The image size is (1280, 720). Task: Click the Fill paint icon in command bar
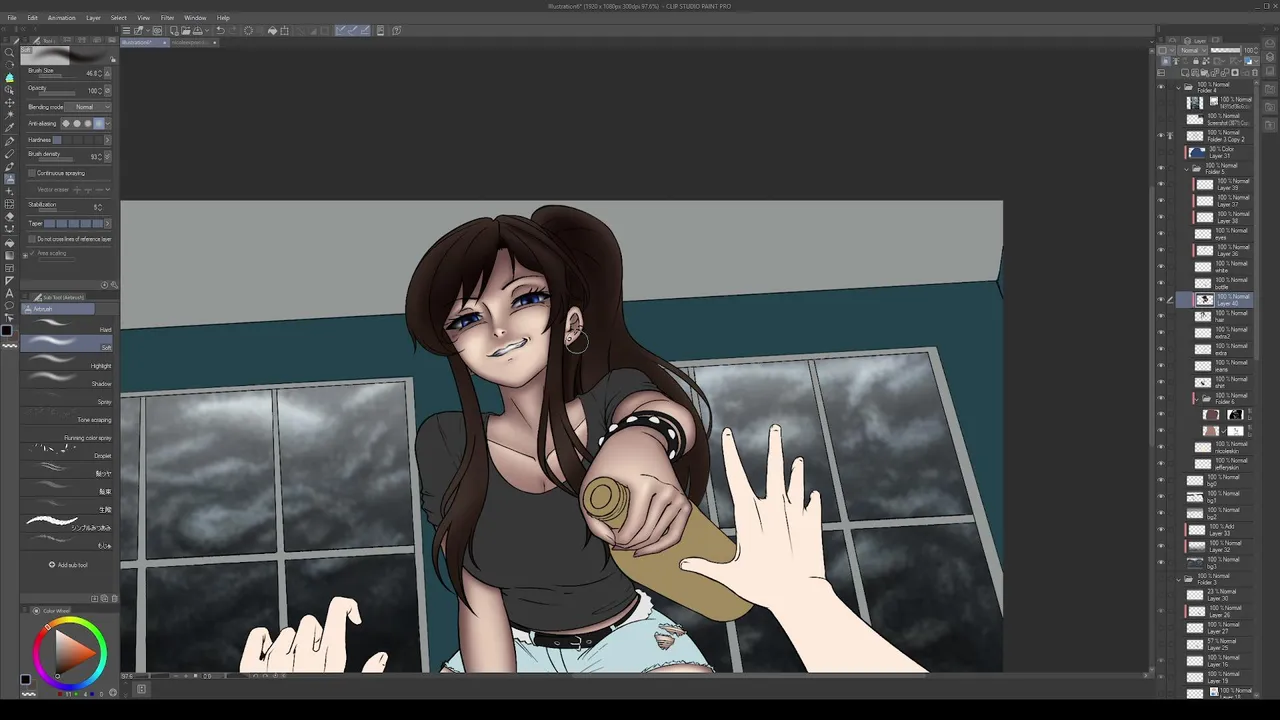(272, 31)
